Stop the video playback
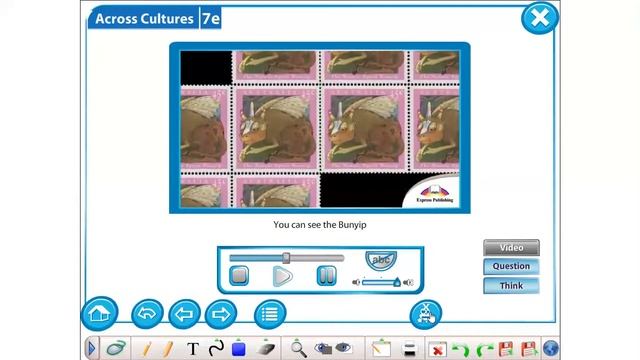The width and height of the screenshot is (640, 360). coord(239,276)
